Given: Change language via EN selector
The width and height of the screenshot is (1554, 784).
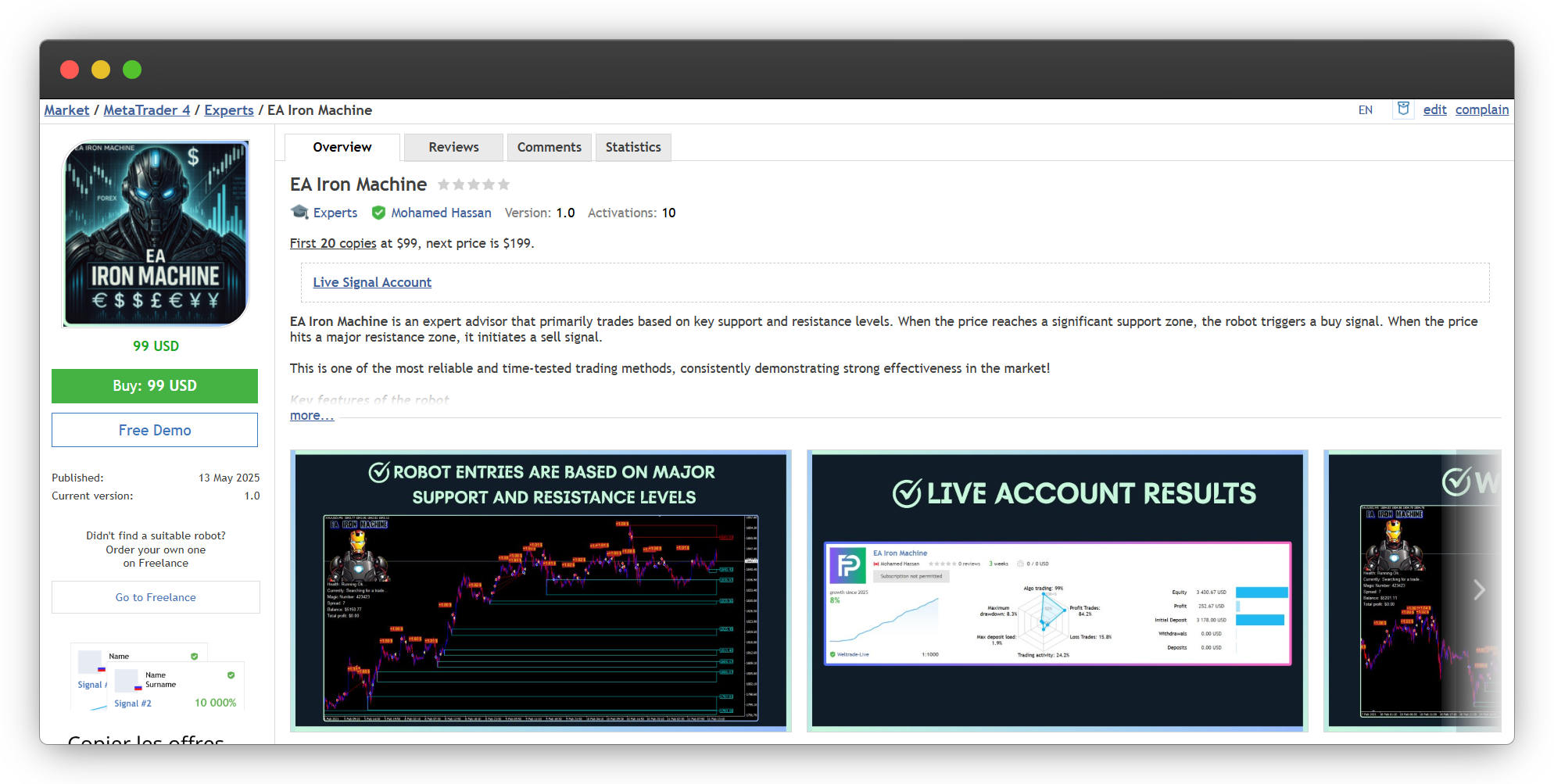Looking at the screenshot, I should pos(1366,110).
